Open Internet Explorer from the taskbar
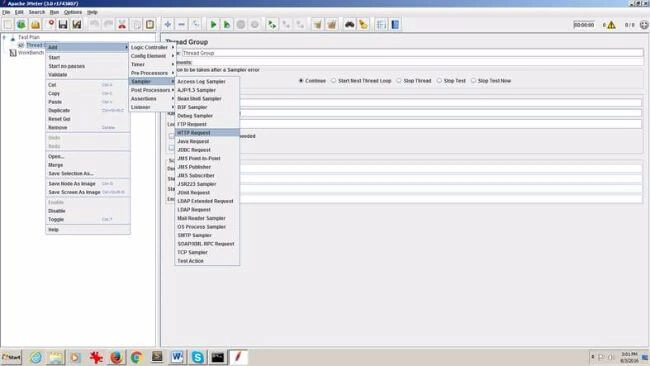The image size is (650, 366). (36, 357)
